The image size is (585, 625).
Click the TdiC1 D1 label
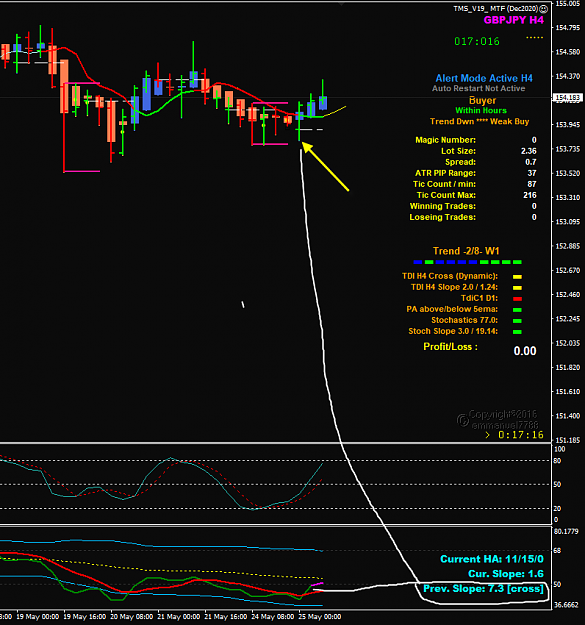coord(479,298)
